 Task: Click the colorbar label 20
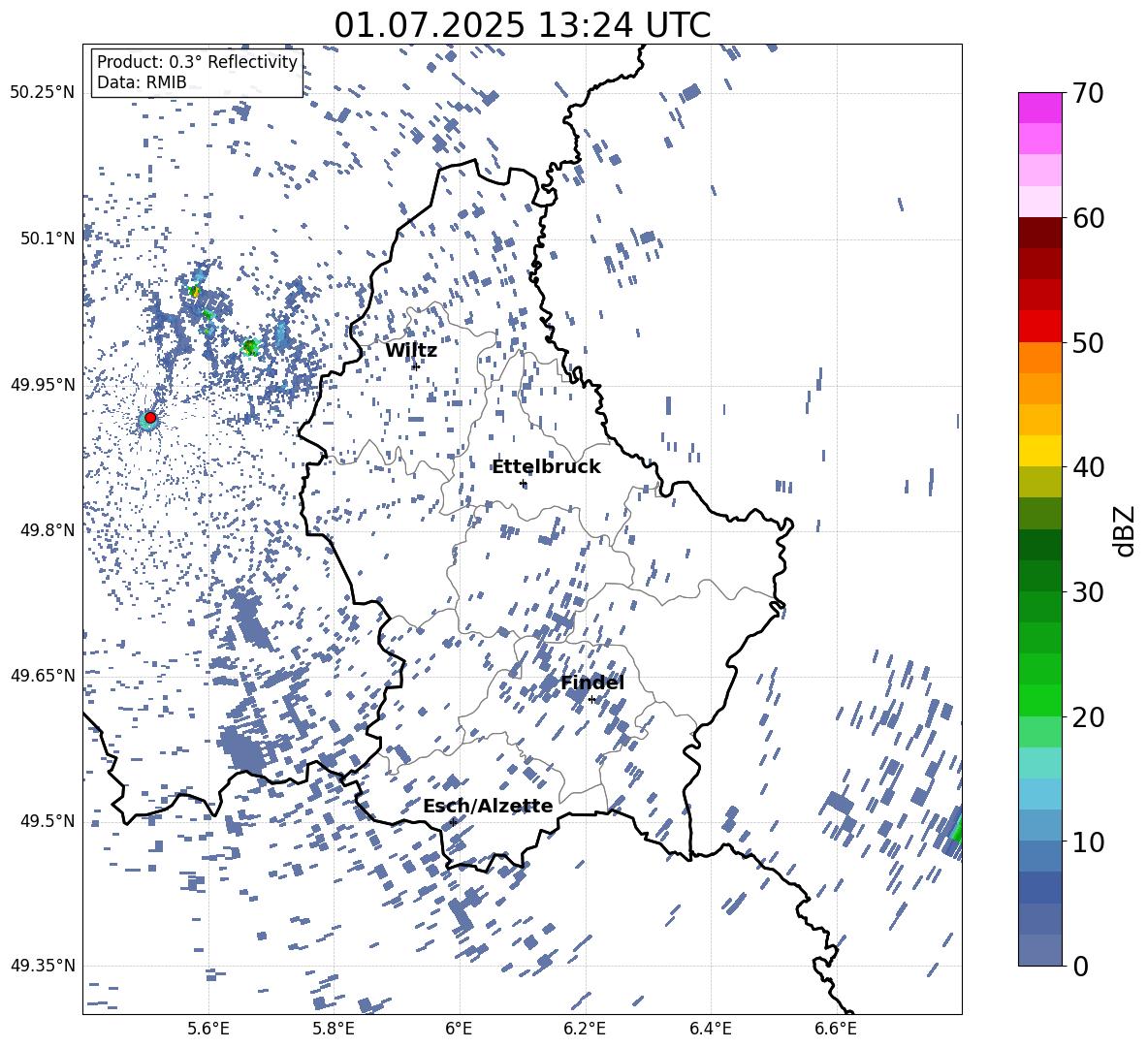[1088, 716]
